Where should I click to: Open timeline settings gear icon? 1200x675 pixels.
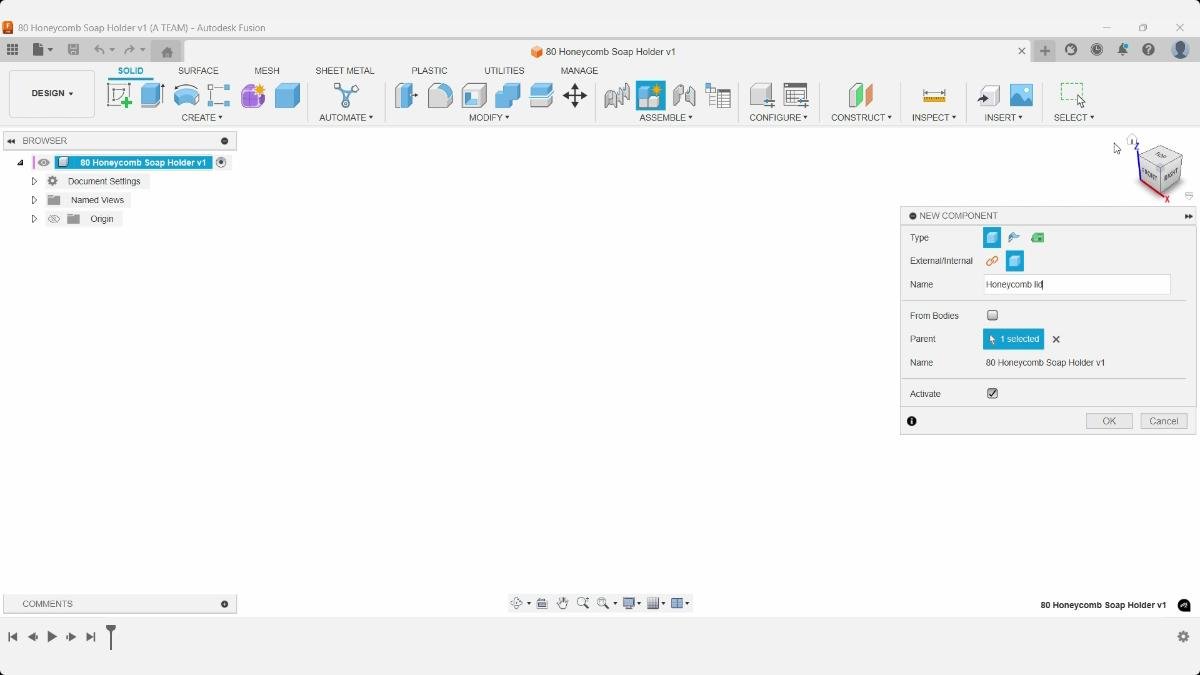tap(1183, 637)
